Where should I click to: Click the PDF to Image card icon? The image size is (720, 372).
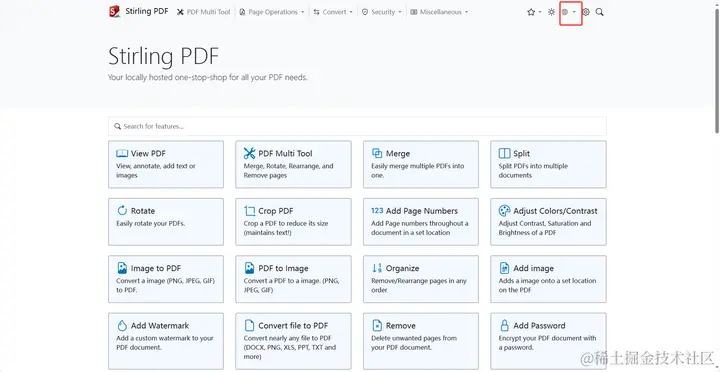[x=249, y=268]
